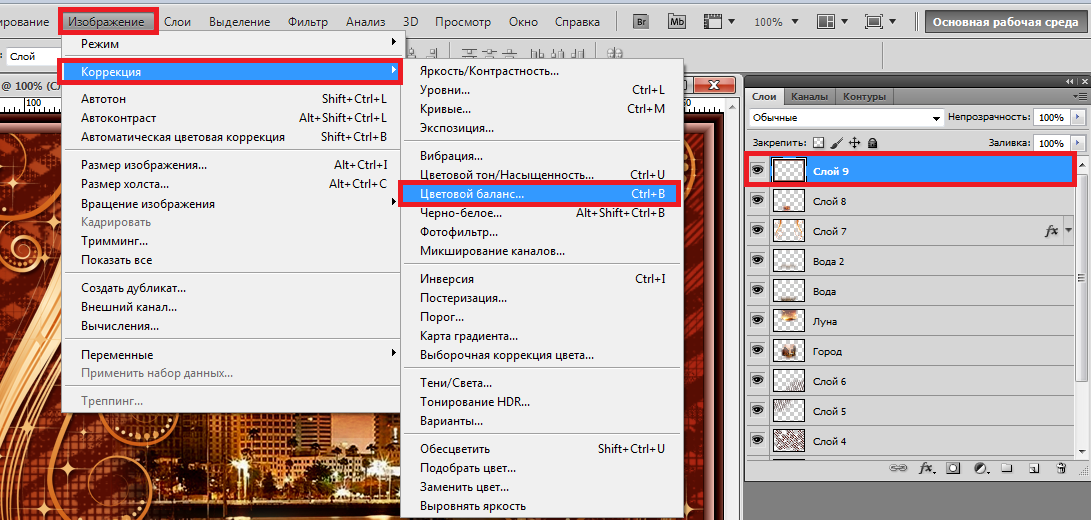
Task: Choose Уровни... from Коррекция submenu
Action: tap(542, 90)
